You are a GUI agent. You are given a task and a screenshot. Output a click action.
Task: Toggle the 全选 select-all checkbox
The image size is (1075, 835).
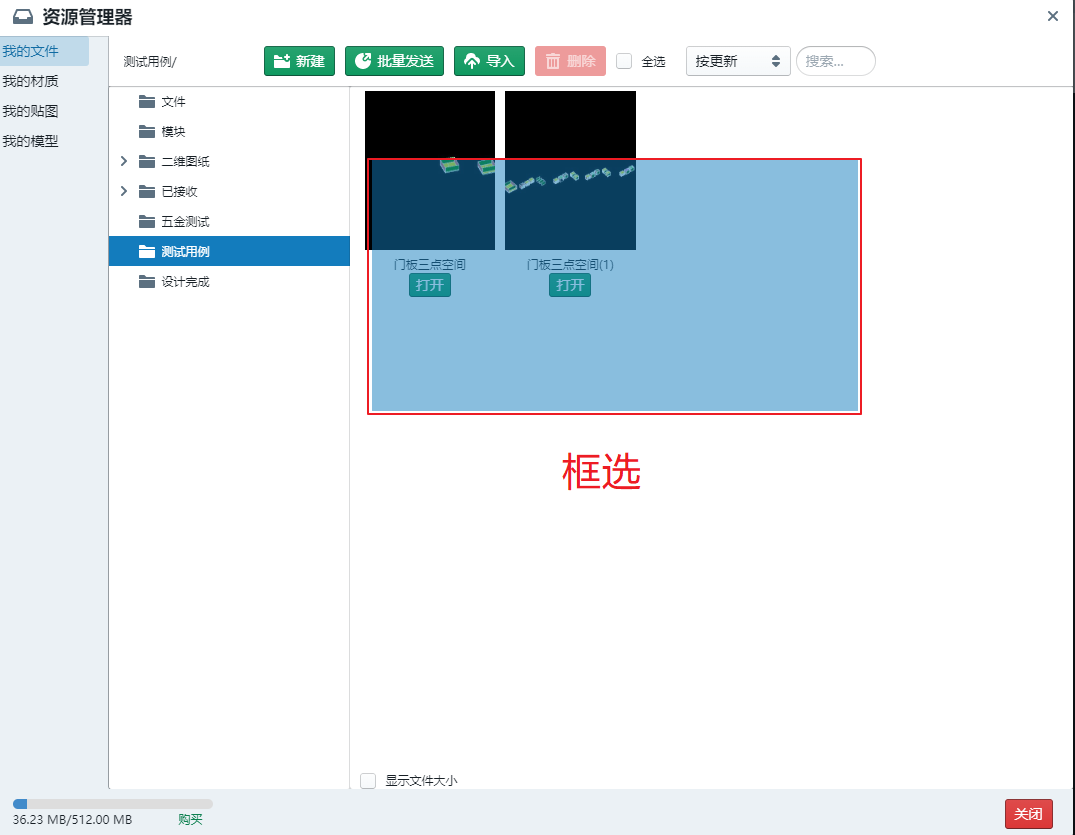(x=624, y=61)
